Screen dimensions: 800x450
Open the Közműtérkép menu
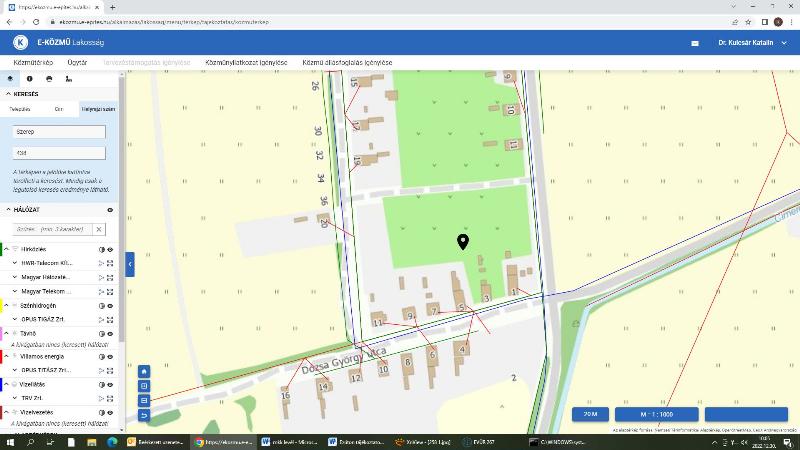point(33,62)
